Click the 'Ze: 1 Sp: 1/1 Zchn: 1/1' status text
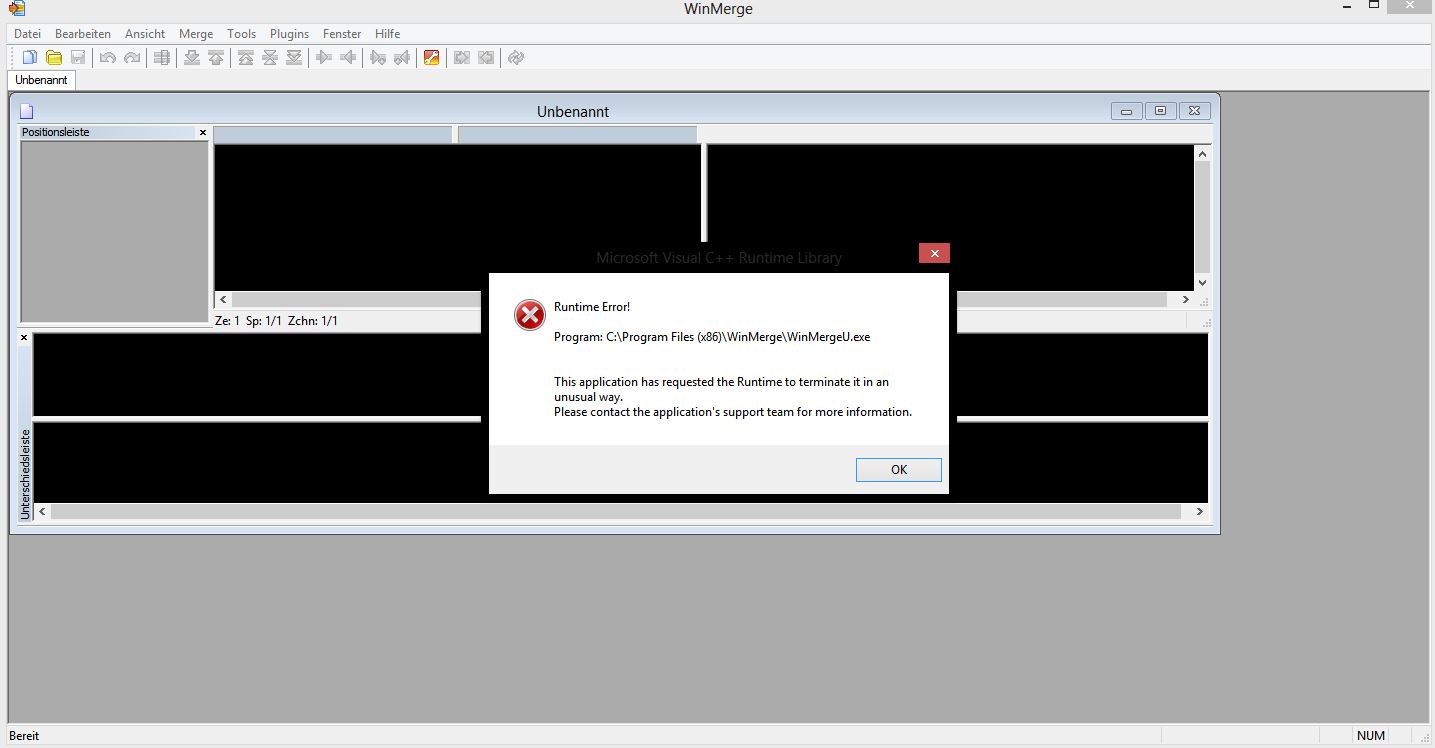The image size is (1435, 748). point(277,321)
